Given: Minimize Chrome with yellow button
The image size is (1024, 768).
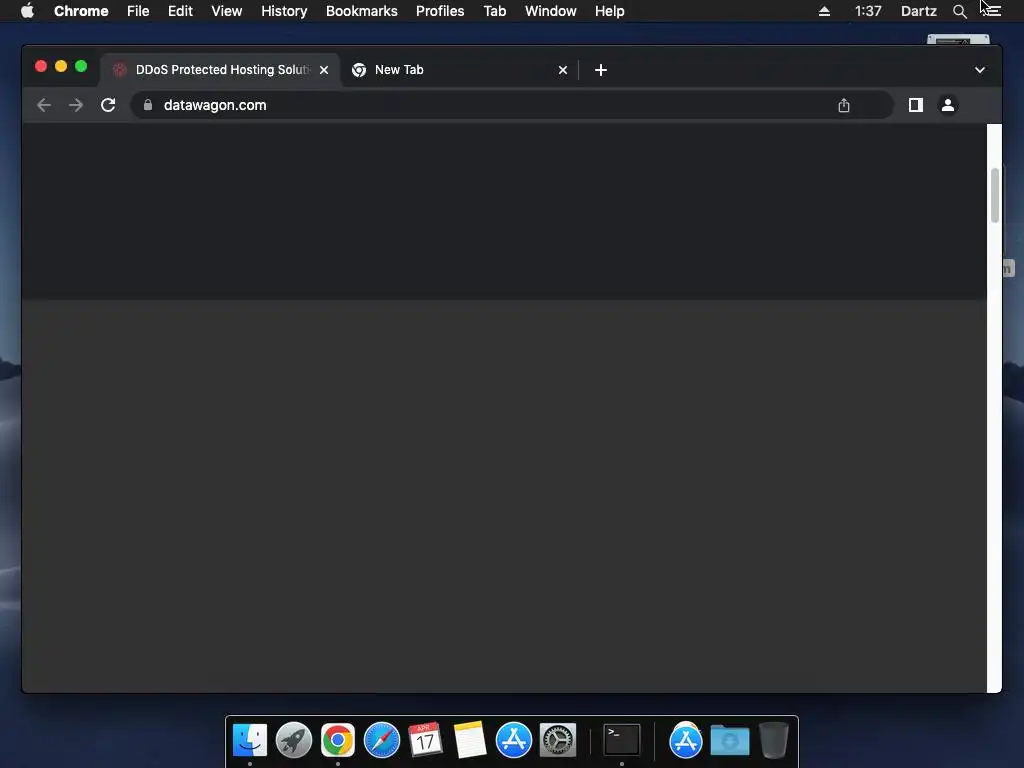Looking at the screenshot, I should 61,66.
